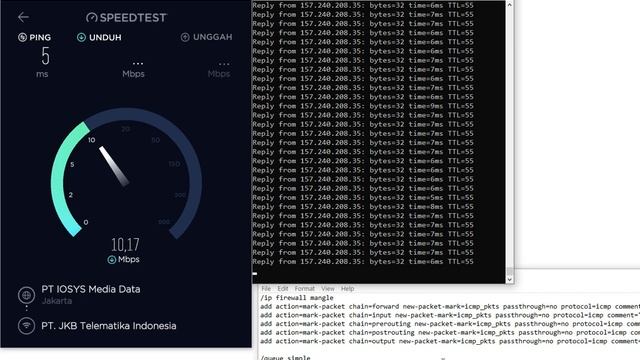640x360 pixels.
Task: Click '/queue simple' line in Notepad
Action: click(x=285, y=358)
